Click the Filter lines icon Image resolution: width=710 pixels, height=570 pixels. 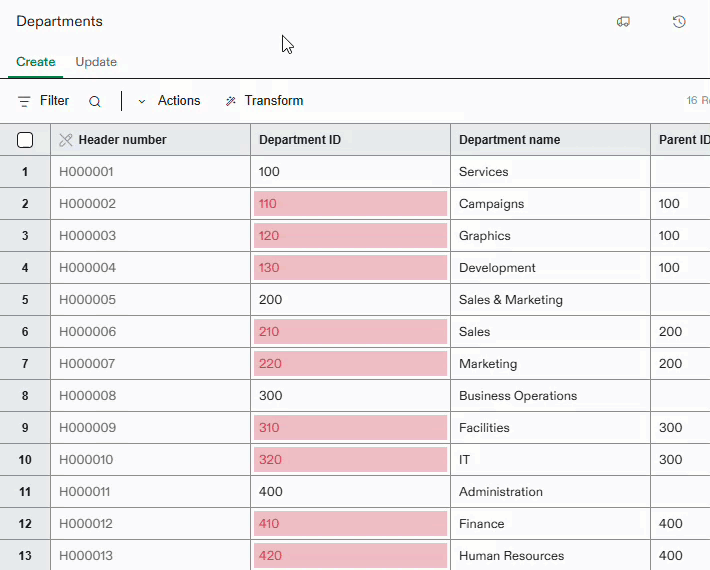point(24,101)
